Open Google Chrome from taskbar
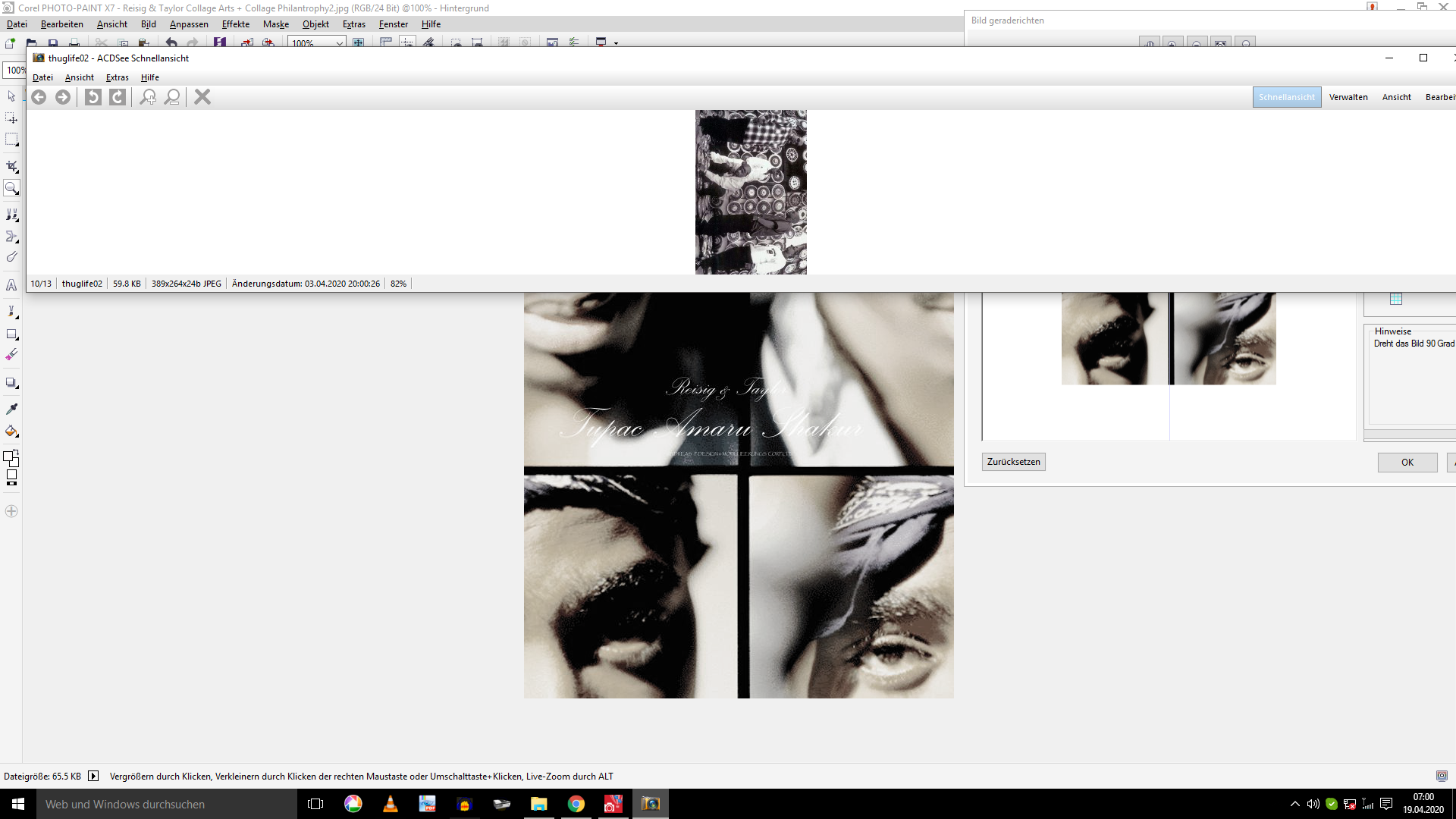The image size is (1456, 819). click(x=576, y=804)
